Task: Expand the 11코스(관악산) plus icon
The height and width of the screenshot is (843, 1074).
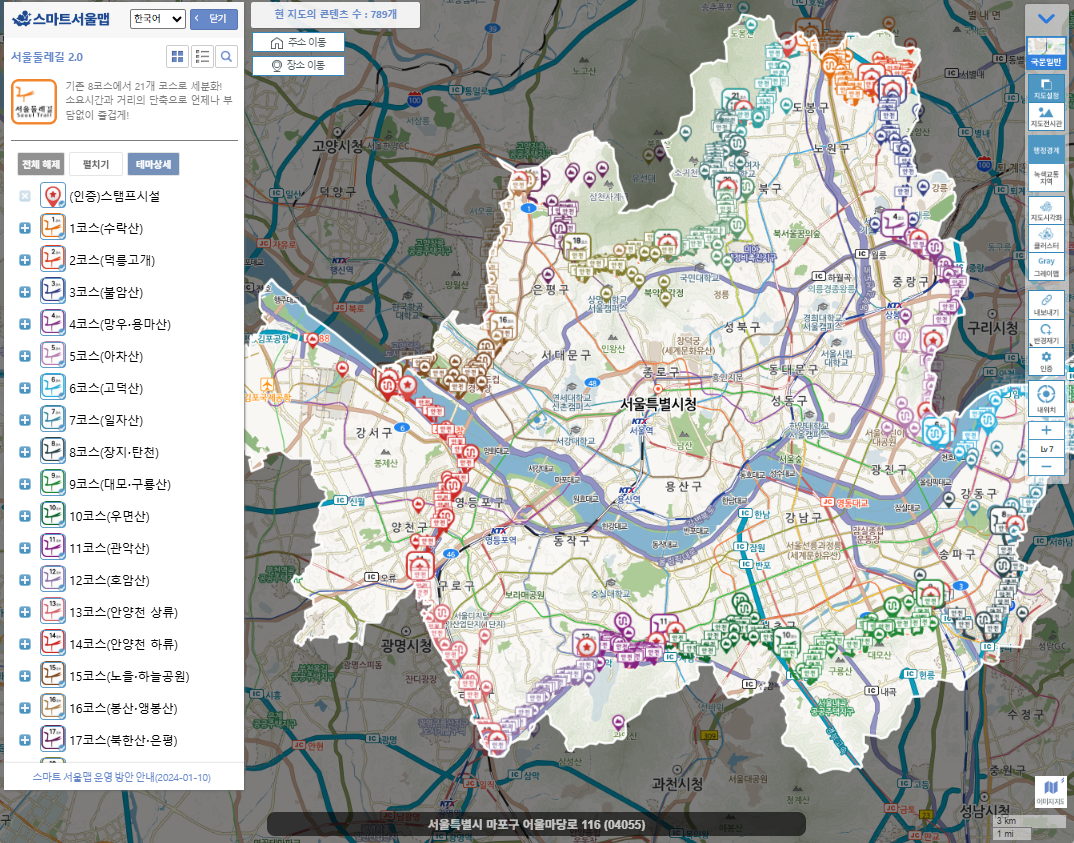Action: [25, 548]
